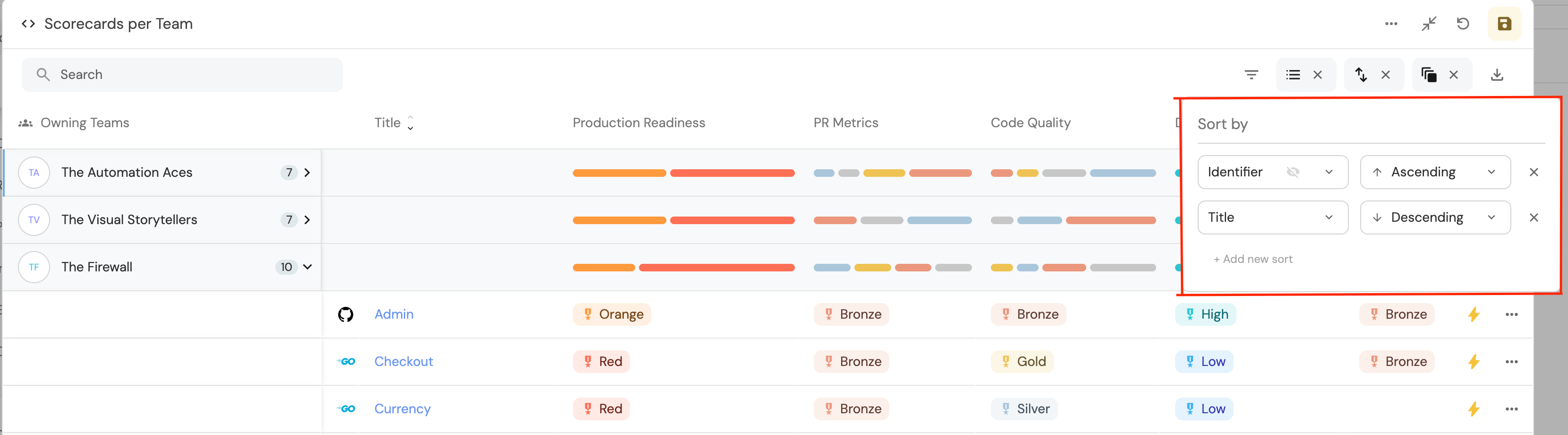Expand The Automation Aces team group
Viewport: 1568px width, 435px height.
click(x=307, y=173)
